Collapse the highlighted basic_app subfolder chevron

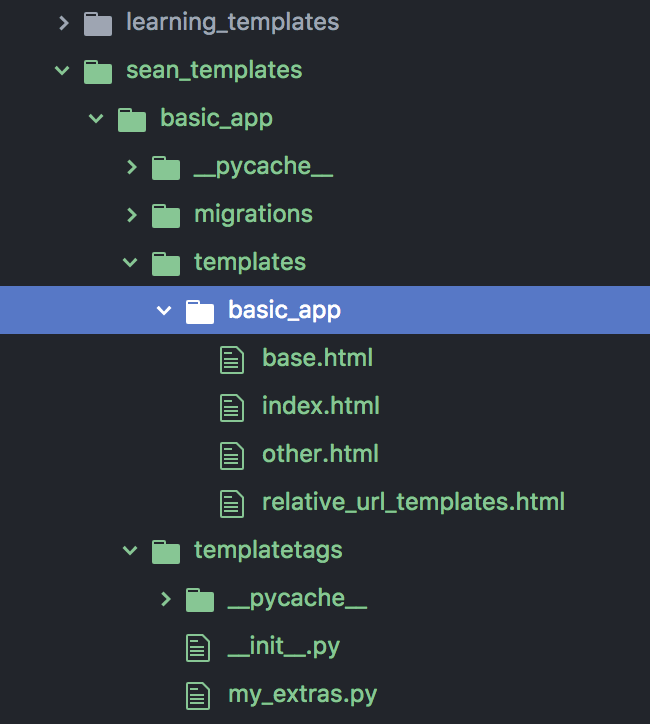coord(164,311)
